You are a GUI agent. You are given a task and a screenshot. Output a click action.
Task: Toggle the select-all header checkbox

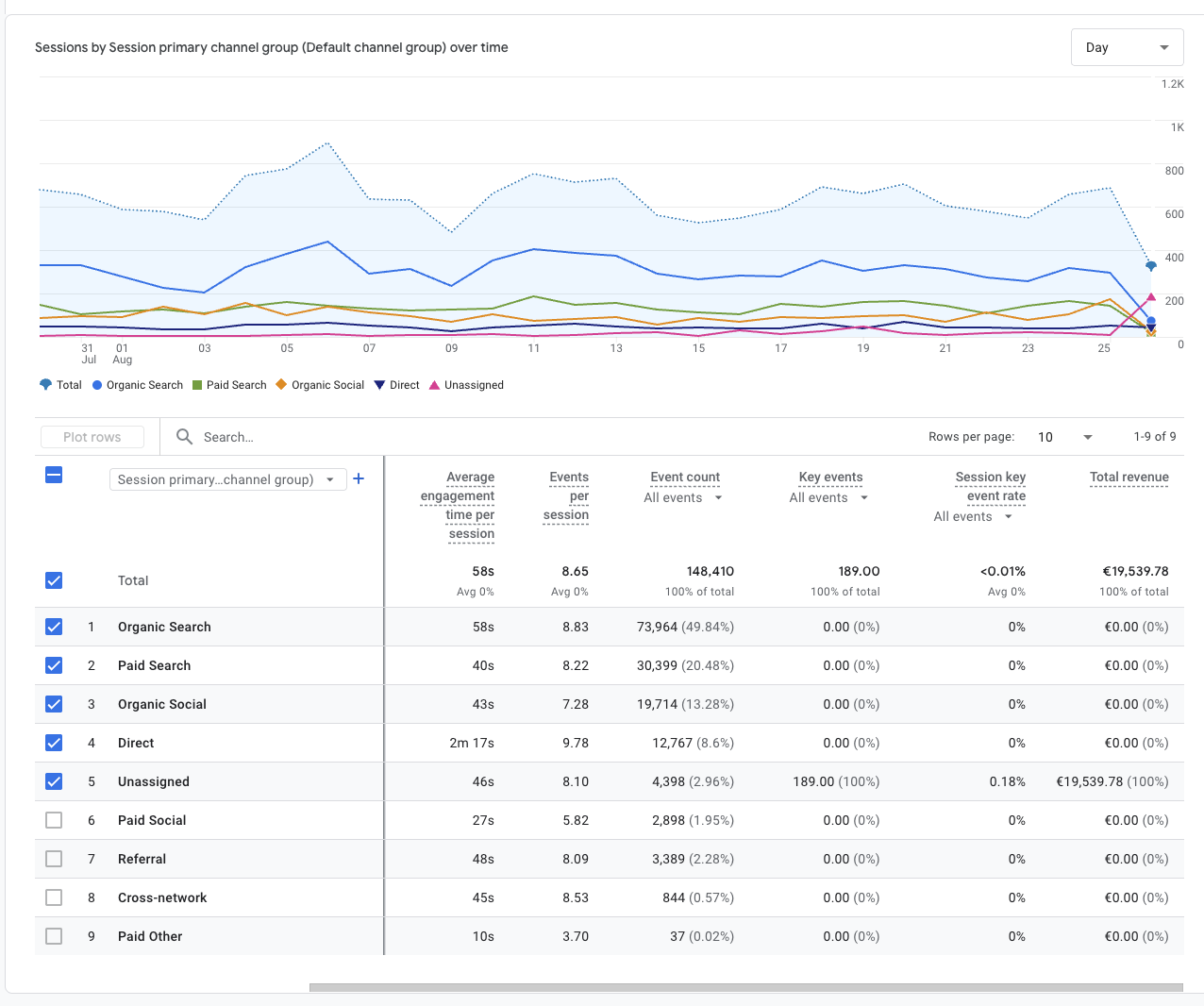coord(54,475)
